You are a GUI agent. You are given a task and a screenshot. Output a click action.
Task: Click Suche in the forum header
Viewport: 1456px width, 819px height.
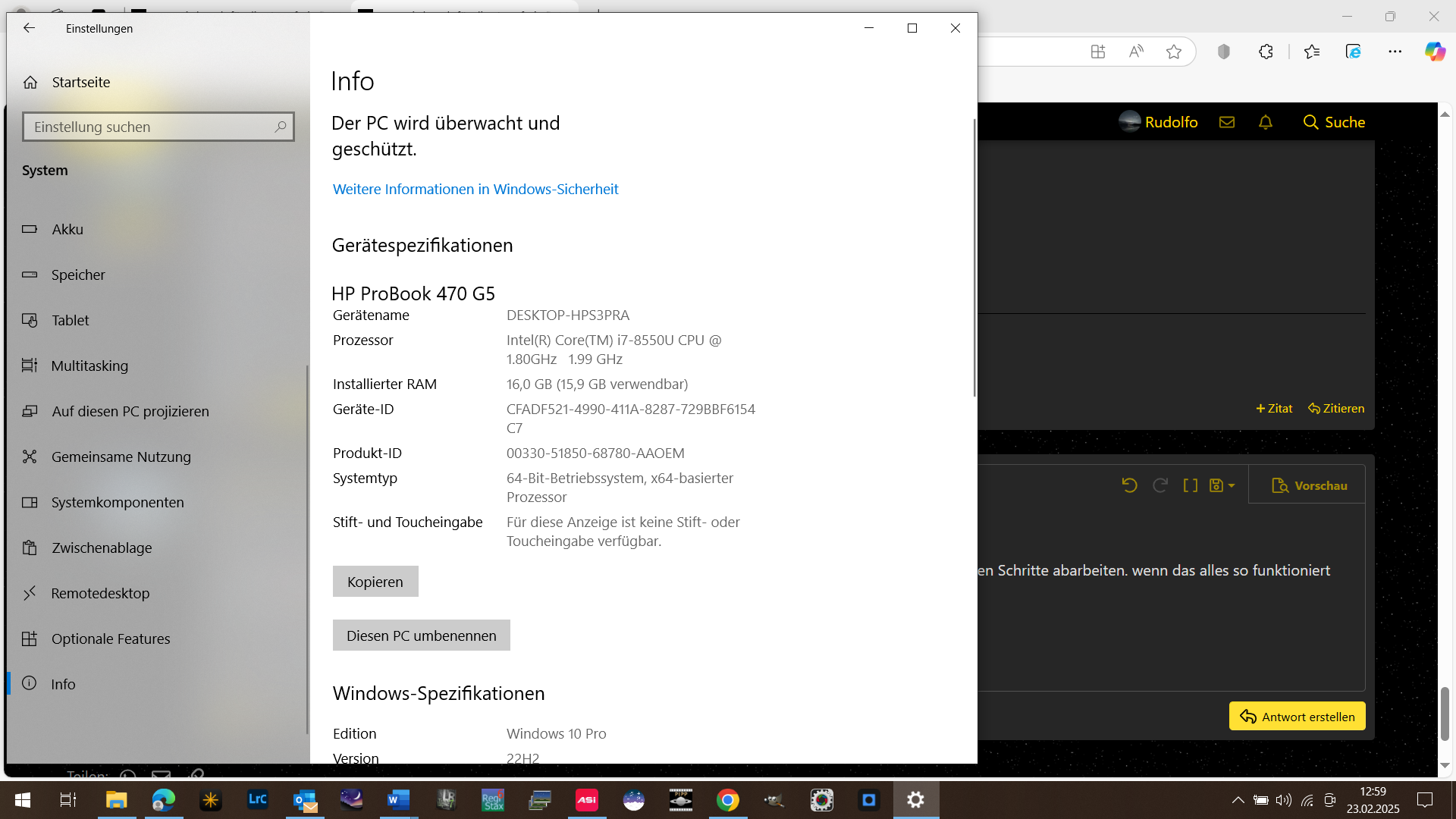pyautogui.click(x=1334, y=122)
